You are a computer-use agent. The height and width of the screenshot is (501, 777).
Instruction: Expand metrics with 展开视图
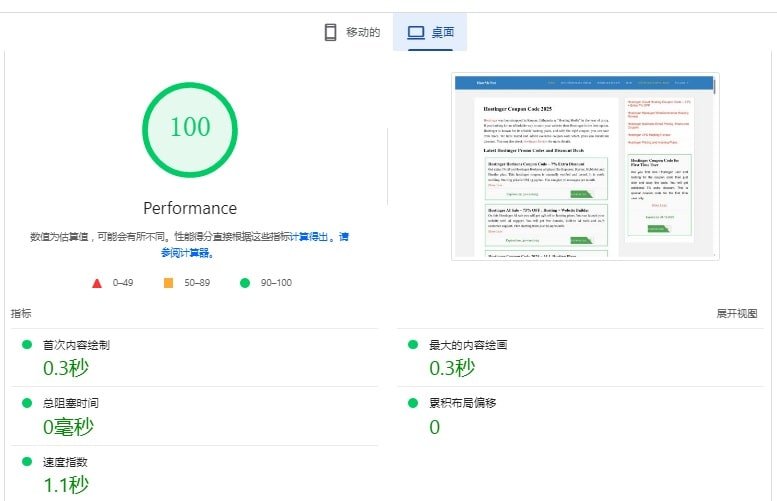click(737, 313)
